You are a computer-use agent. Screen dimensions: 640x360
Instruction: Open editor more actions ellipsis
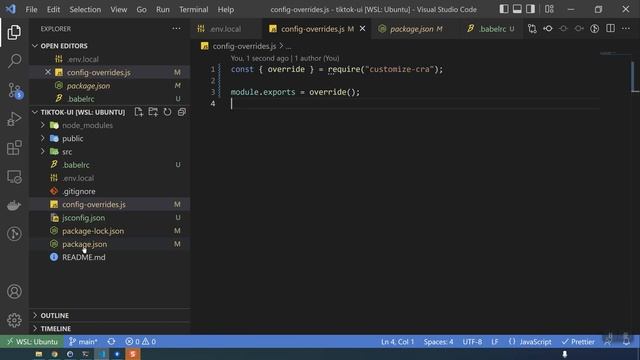click(626, 29)
